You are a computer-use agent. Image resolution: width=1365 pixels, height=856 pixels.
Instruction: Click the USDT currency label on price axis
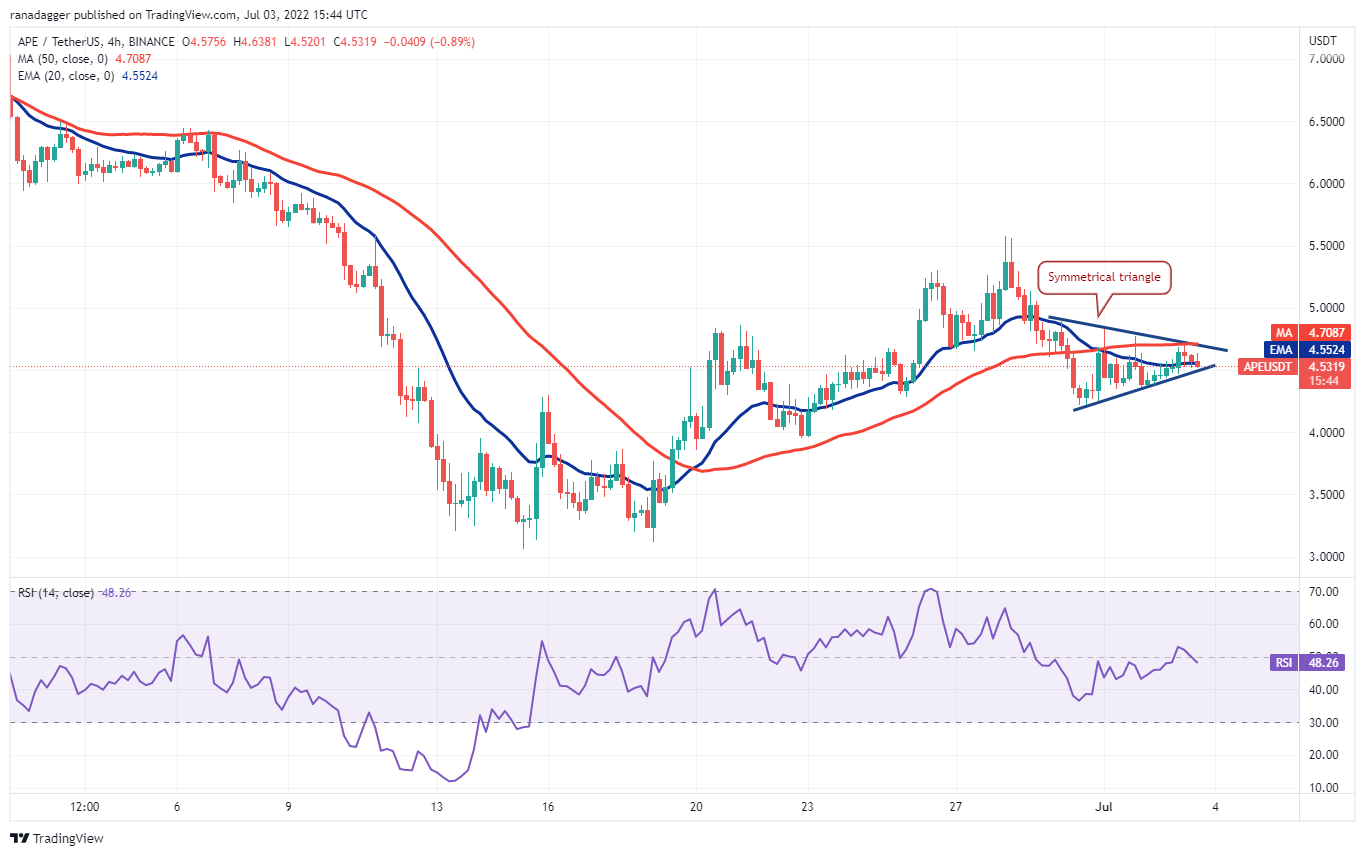pos(1323,40)
